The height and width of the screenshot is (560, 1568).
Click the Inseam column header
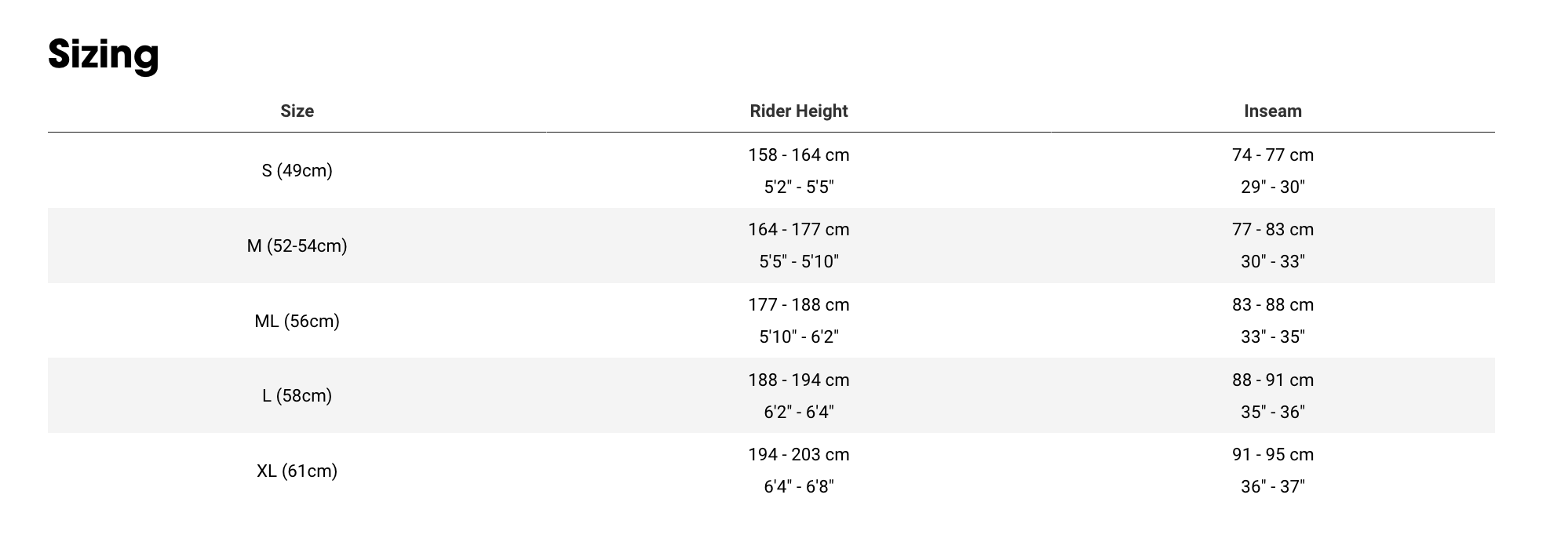point(1272,111)
